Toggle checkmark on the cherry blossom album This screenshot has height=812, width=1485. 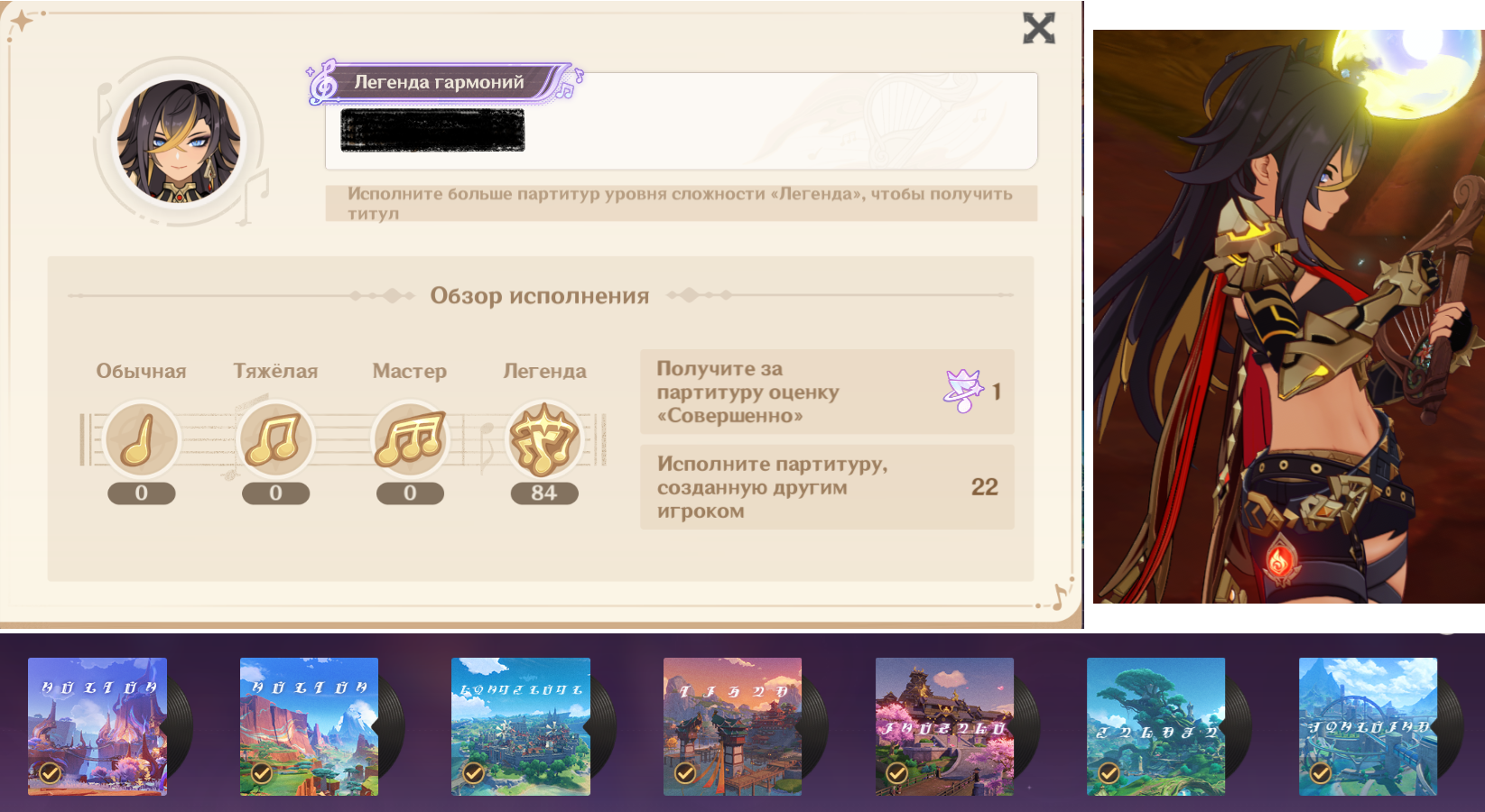896,773
